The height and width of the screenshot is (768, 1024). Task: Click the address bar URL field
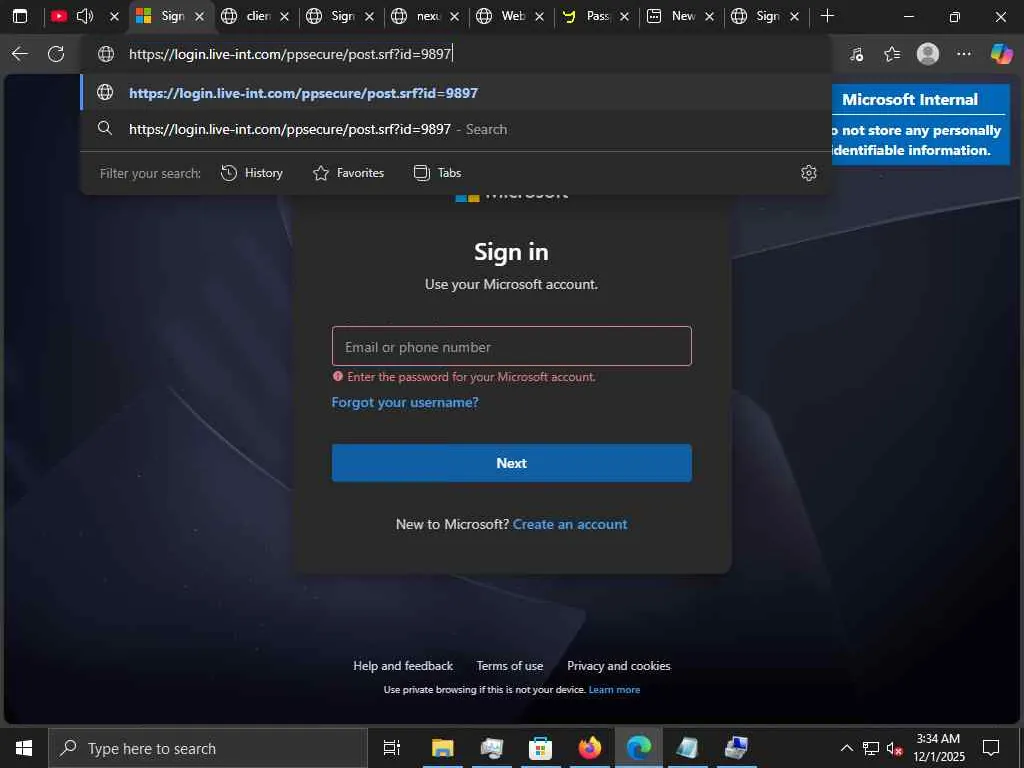coord(457,54)
